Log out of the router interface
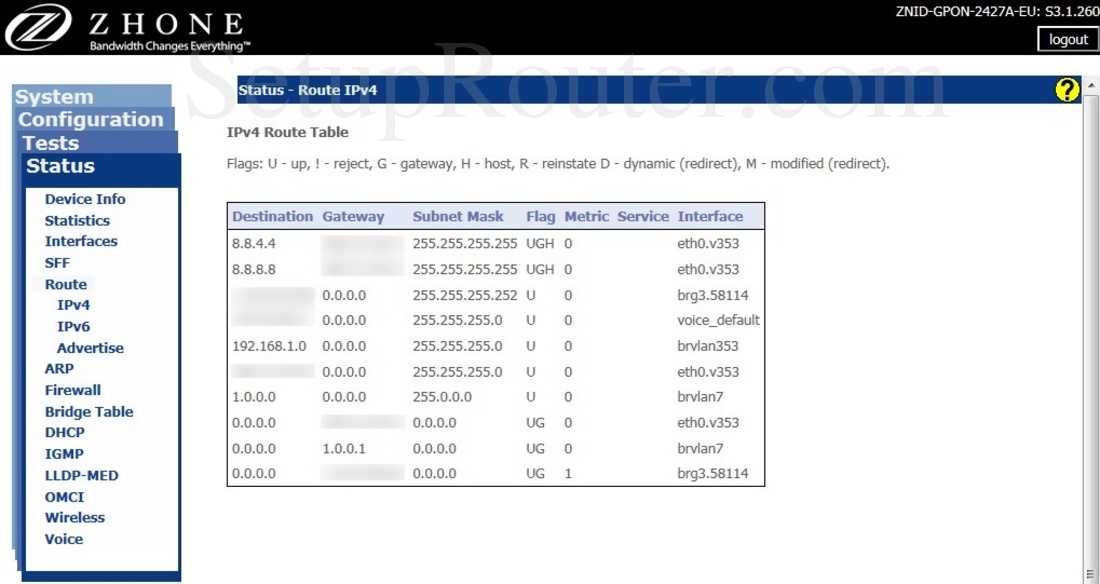This screenshot has height=584, width=1100. 1067,39
